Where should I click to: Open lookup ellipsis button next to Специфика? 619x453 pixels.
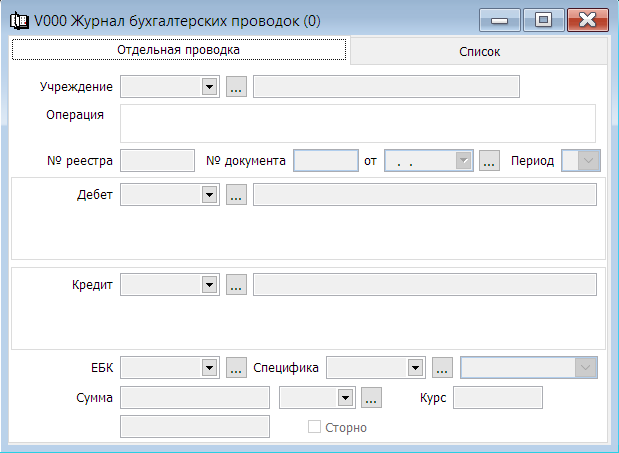tap(442, 367)
